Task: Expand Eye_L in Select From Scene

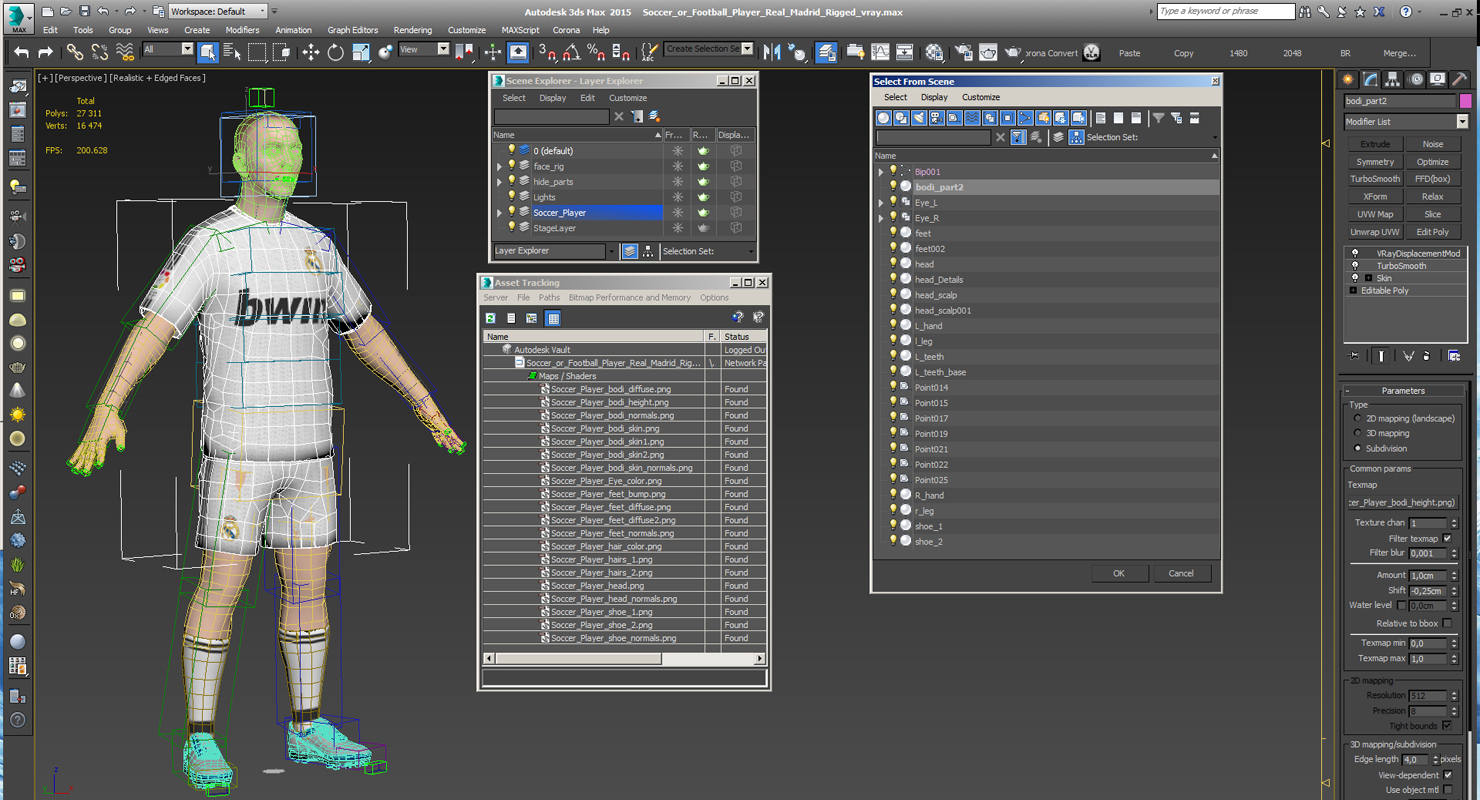Action: click(881, 203)
